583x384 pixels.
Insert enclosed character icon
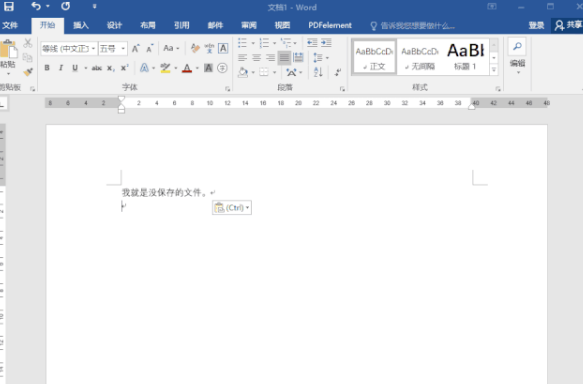coord(222,68)
